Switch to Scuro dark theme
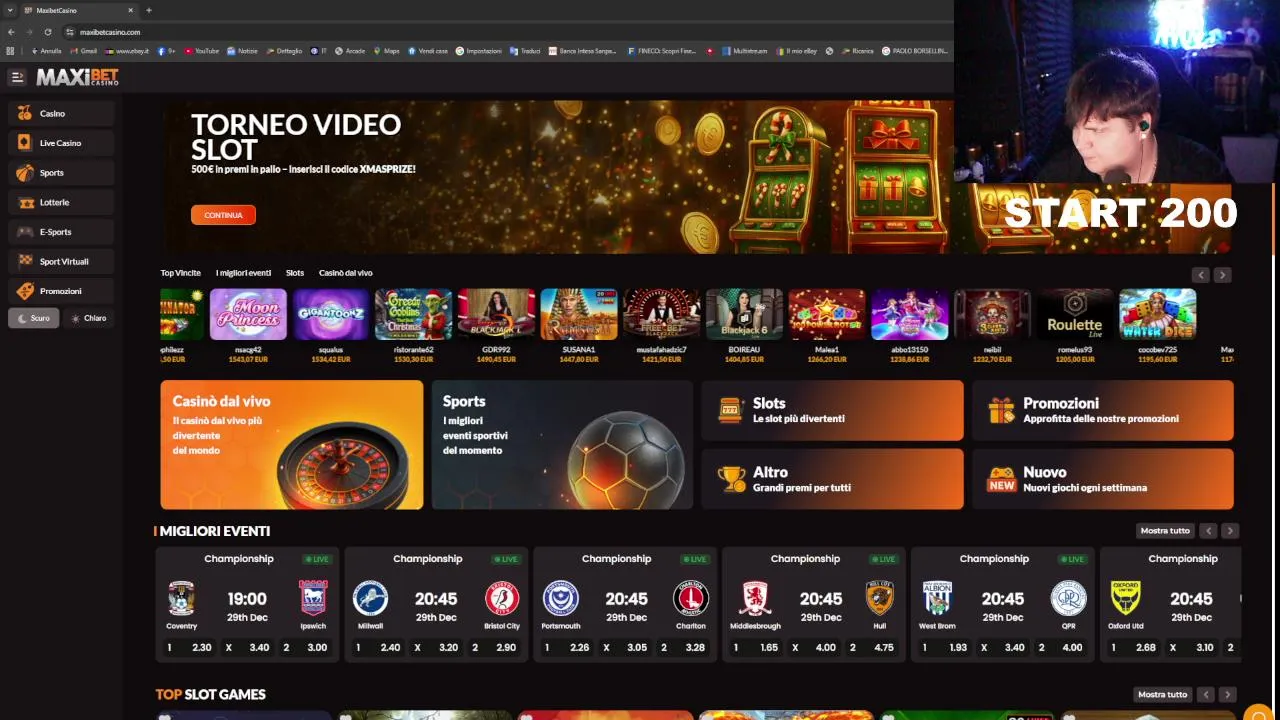Image resolution: width=1280 pixels, height=720 pixels. pyautogui.click(x=33, y=318)
